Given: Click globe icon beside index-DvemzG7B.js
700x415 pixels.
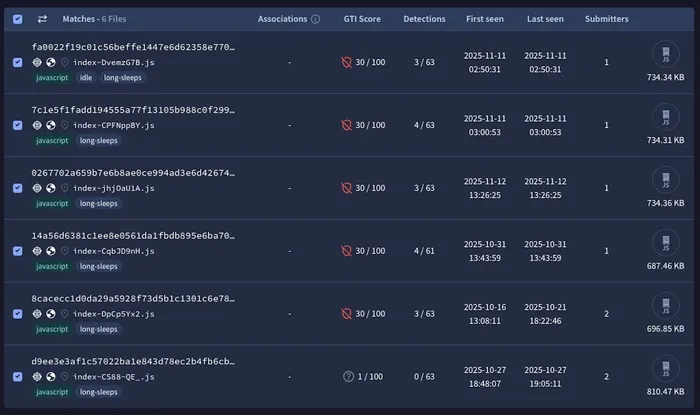Looking at the screenshot, I should [x=51, y=62].
